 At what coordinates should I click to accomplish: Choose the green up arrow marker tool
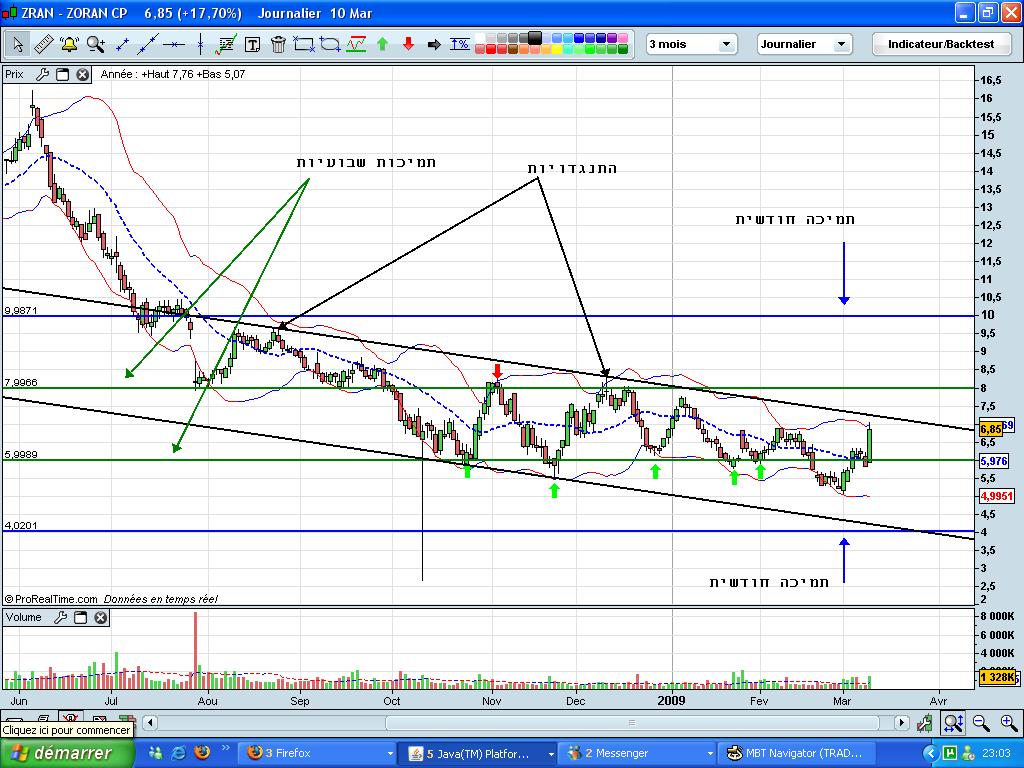(x=383, y=44)
